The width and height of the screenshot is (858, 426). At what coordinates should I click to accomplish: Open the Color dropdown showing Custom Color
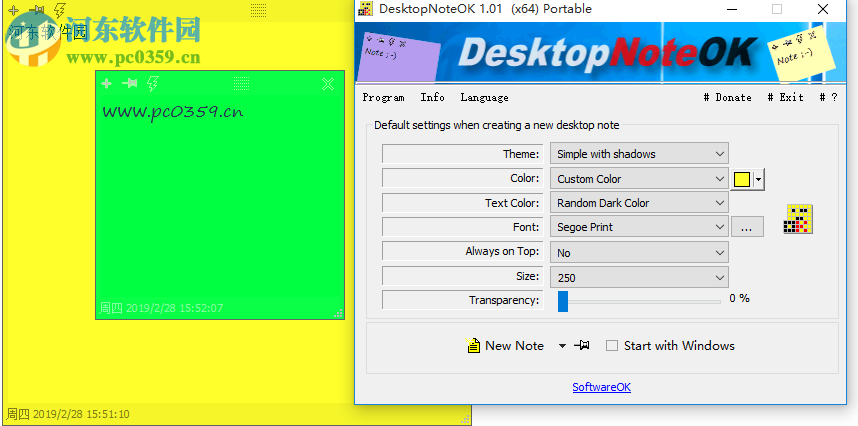639,179
